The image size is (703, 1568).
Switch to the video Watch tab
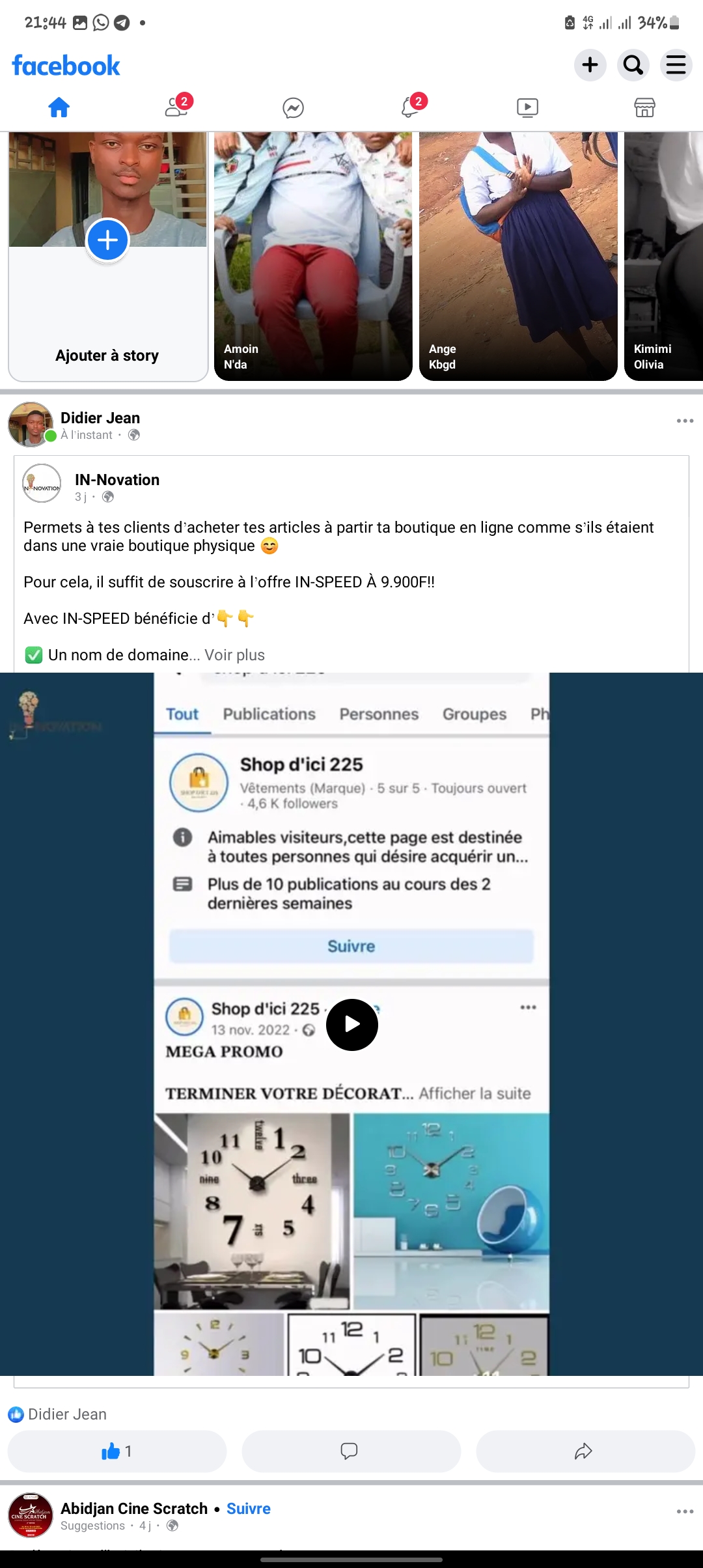(x=527, y=107)
